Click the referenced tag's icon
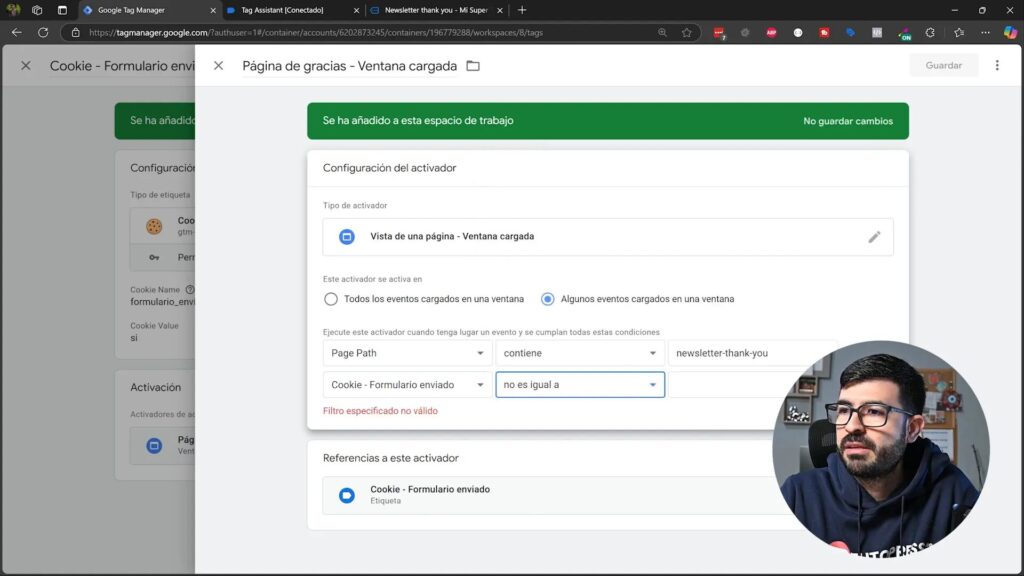This screenshot has height=576, width=1024. pyautogui.click(x=347, y=495)
